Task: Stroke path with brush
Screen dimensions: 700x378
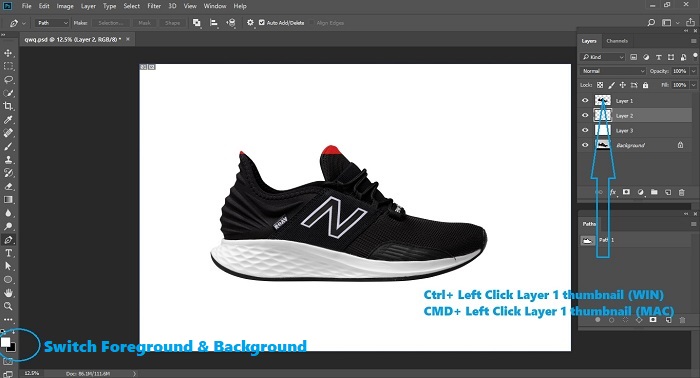Action: (612, 320)
